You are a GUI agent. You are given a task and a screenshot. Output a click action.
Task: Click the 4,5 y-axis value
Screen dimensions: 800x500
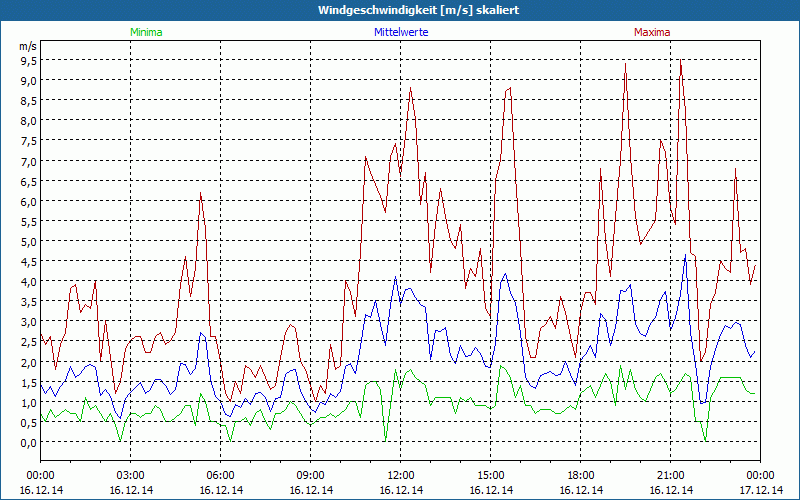29,261
